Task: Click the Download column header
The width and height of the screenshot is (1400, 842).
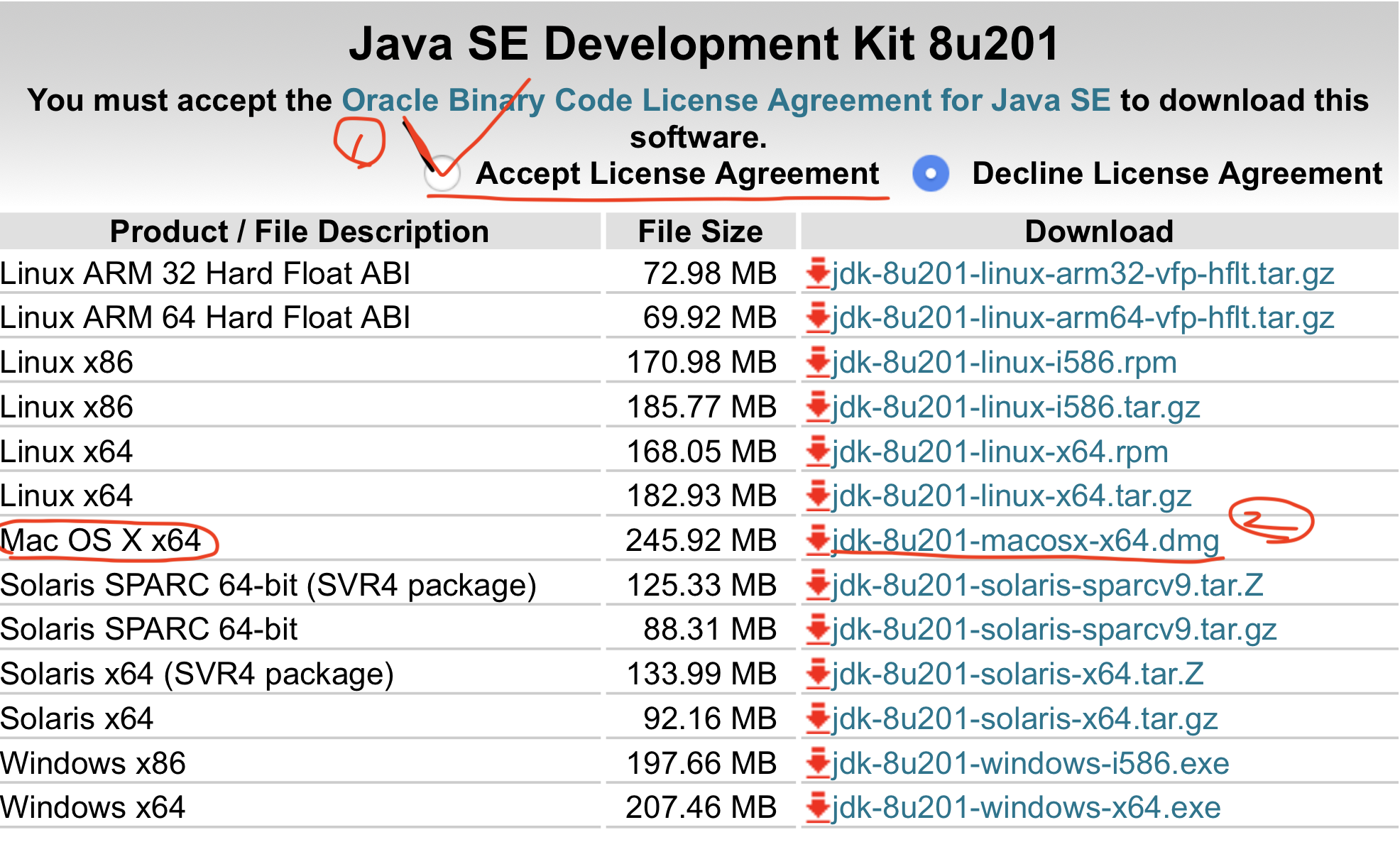Action: (1100, 231)
